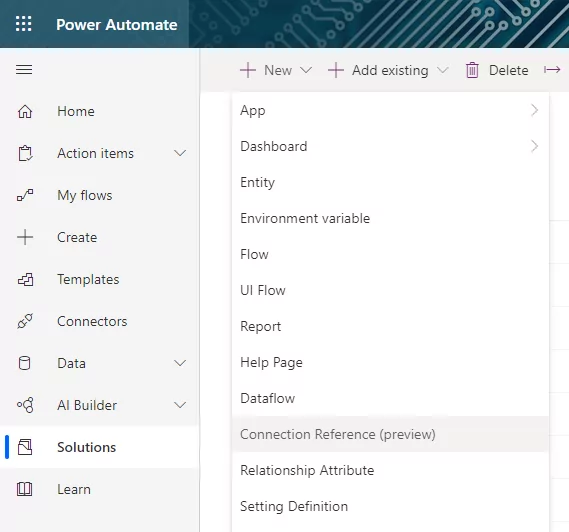Open Data label in sidebar
The width and height of the screenshot is (569, 532).
pyautogui.click(x=71, y=363)
